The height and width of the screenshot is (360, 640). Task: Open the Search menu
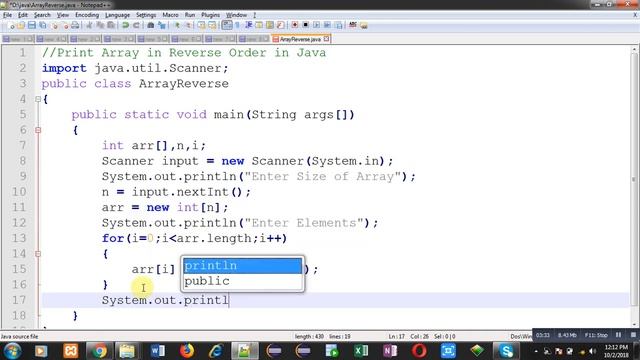[x=42, y=15]
